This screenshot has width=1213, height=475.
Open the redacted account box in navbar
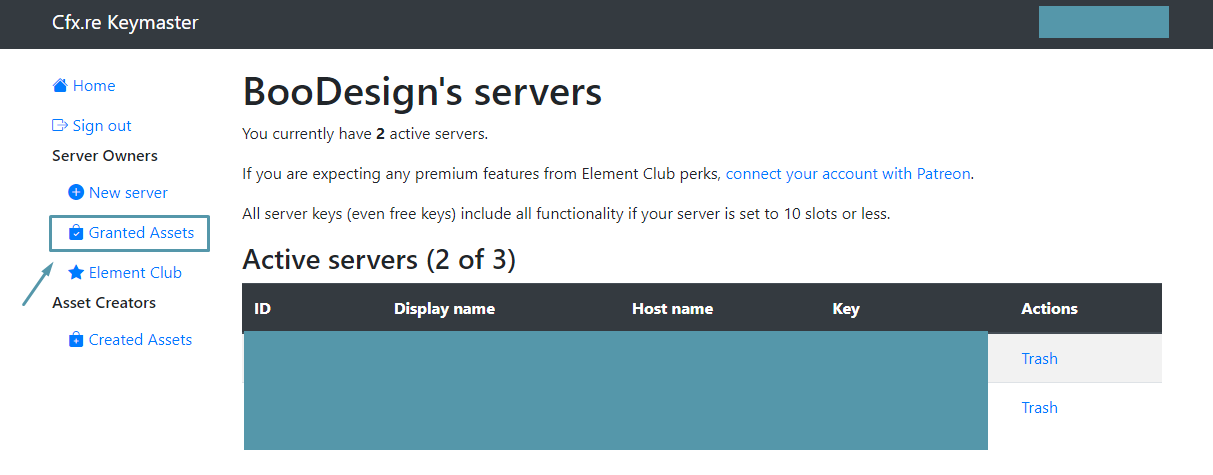1103,22
